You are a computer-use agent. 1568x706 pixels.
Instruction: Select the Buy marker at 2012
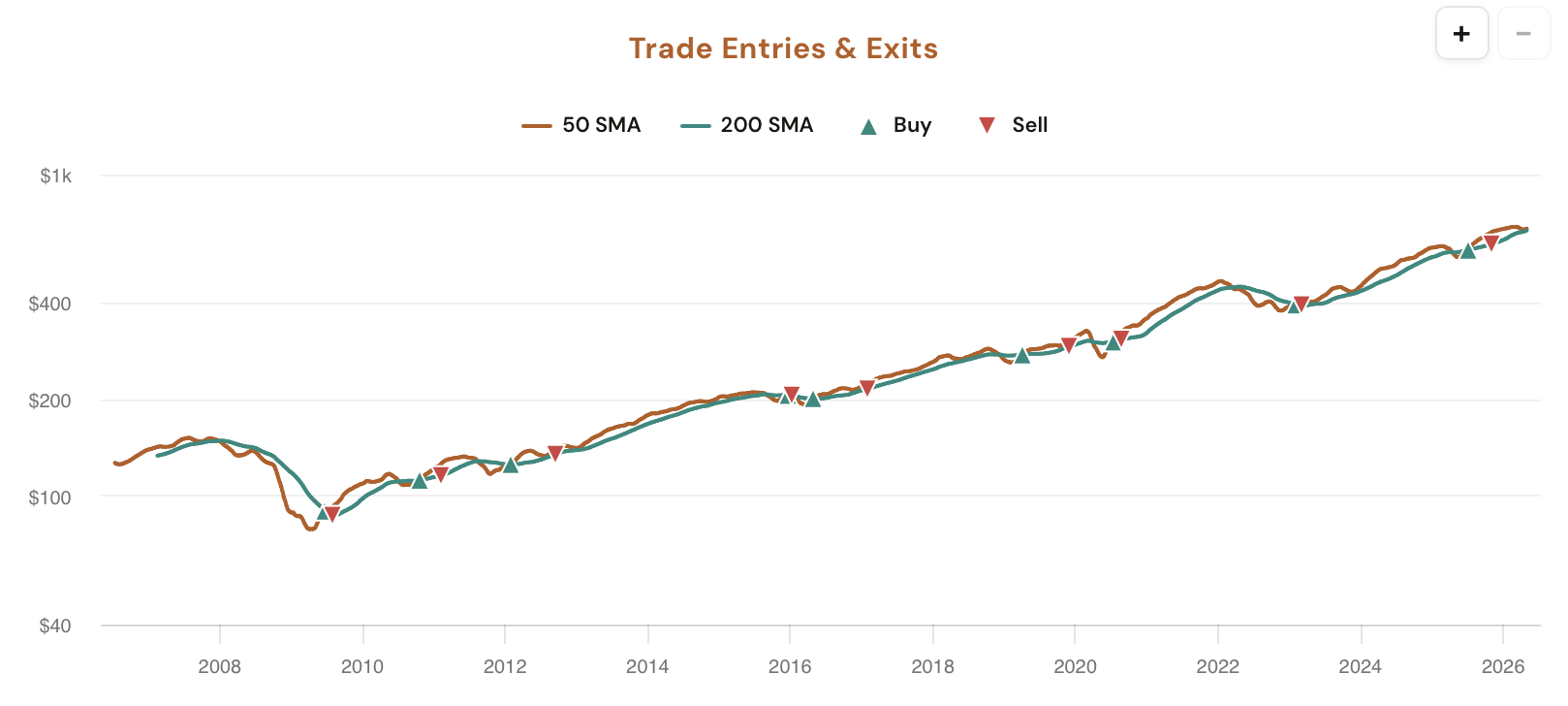pos(511,466)
